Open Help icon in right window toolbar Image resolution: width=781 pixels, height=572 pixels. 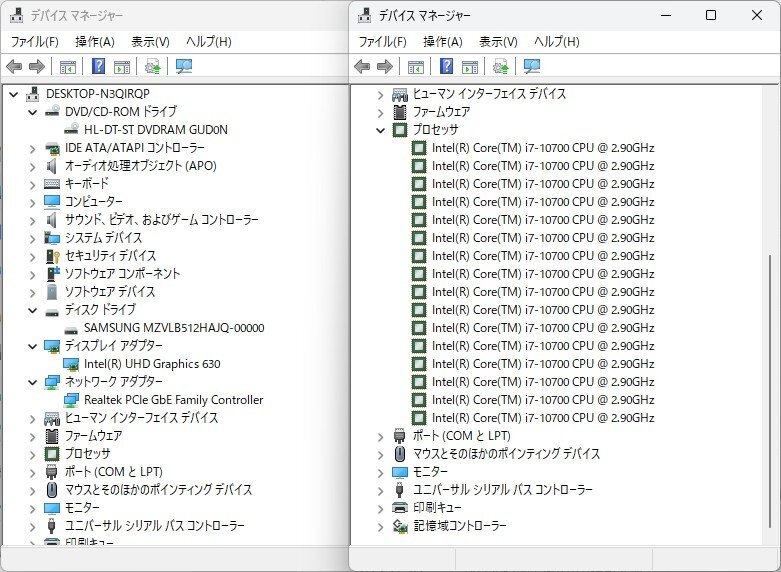click(447, 66)
